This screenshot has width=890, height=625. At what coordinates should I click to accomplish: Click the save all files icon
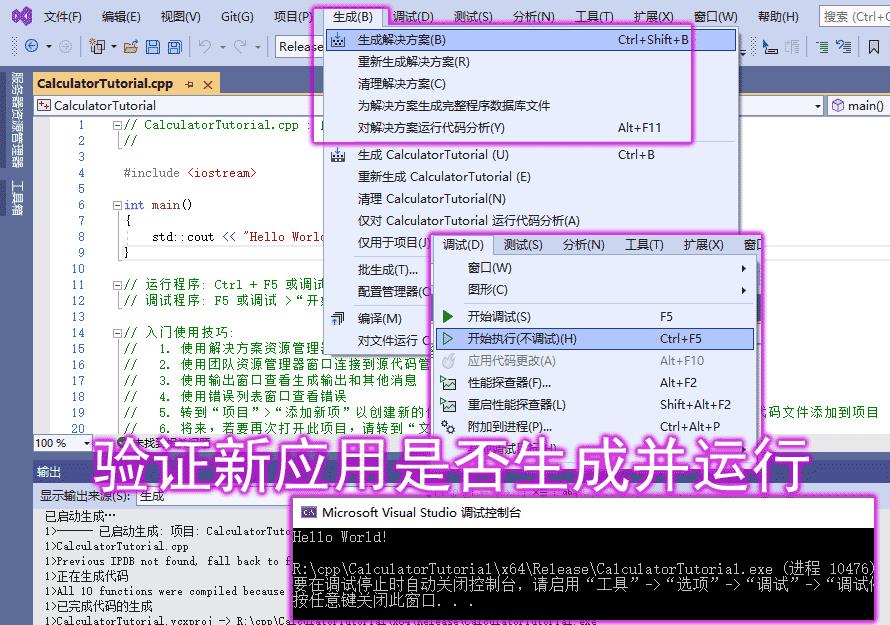point(175,46)
